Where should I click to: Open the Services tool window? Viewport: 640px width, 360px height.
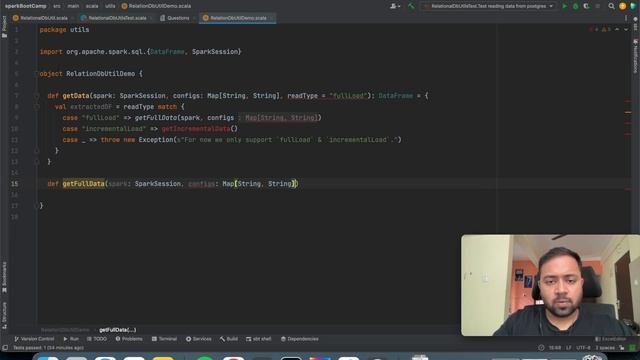point(198,339)
